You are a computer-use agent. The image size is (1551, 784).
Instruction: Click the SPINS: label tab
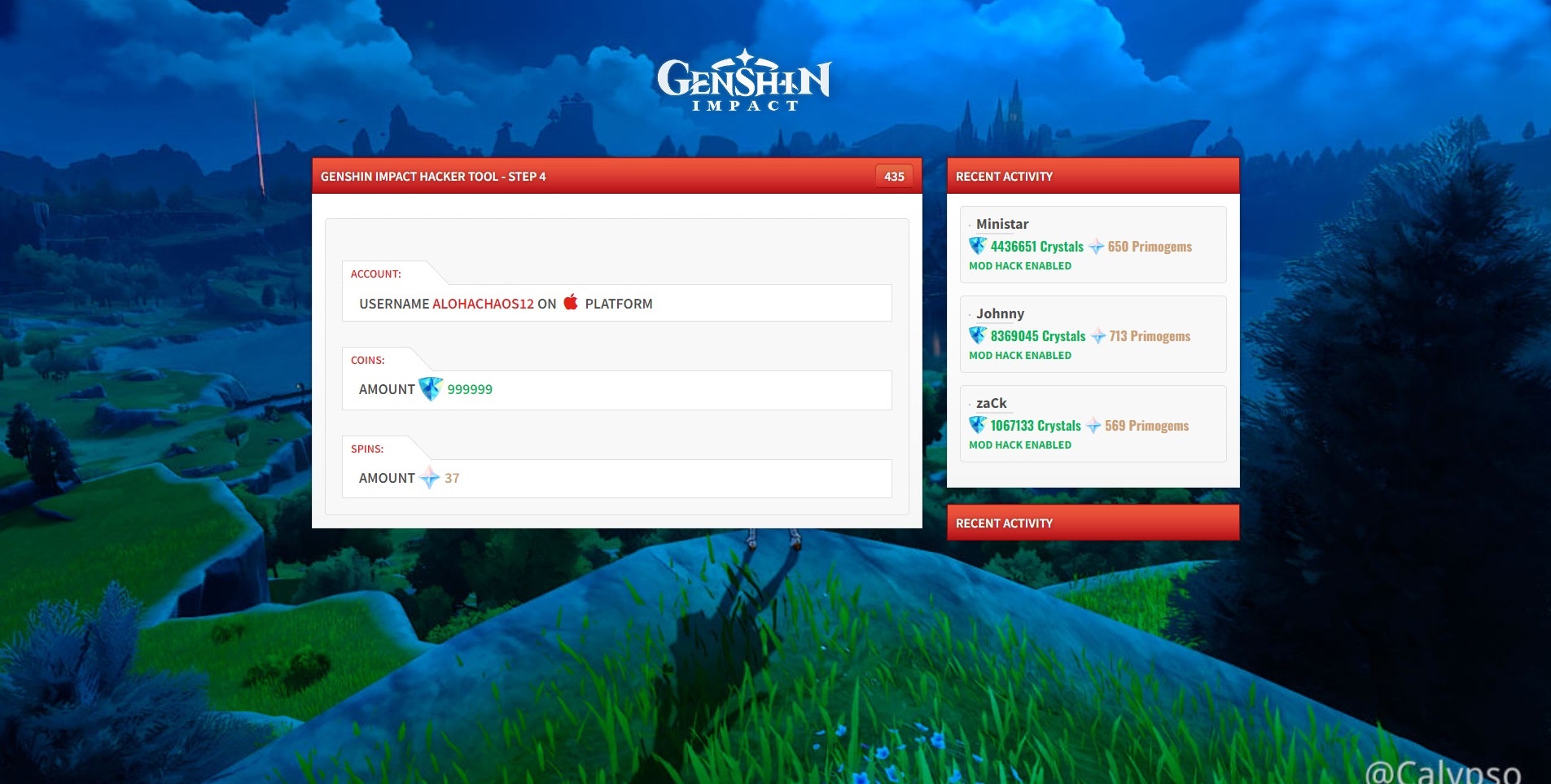pos(367,449)
